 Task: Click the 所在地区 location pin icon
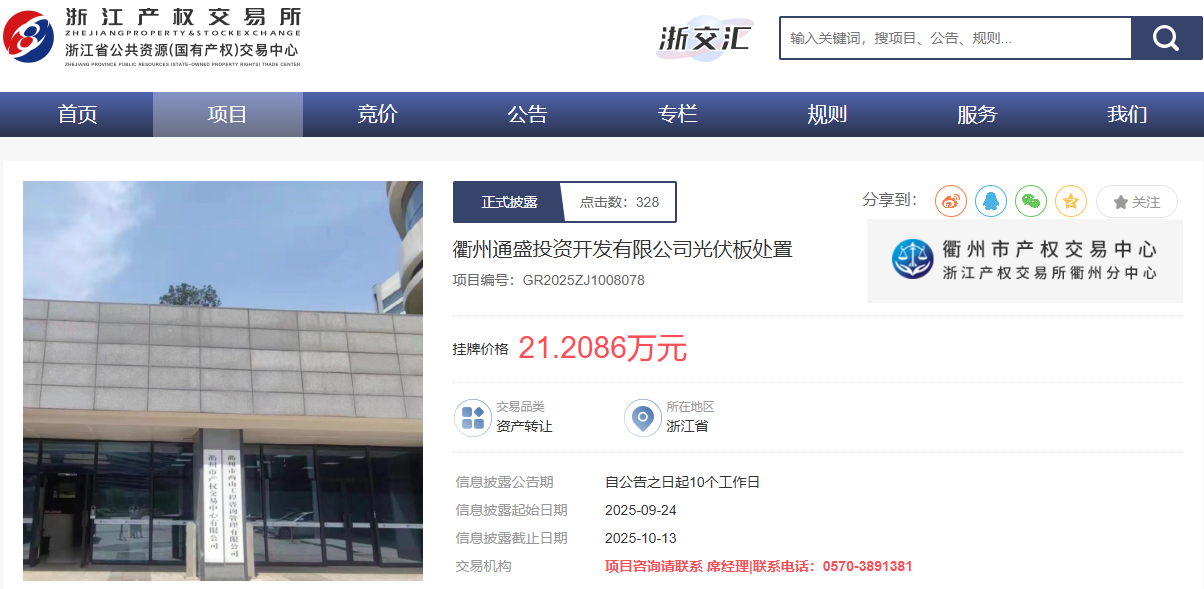(643, 417)
